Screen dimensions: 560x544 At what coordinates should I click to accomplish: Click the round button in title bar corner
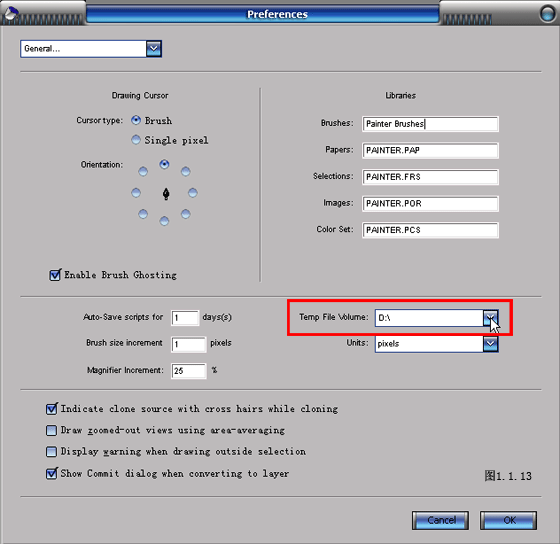(547, 13)
